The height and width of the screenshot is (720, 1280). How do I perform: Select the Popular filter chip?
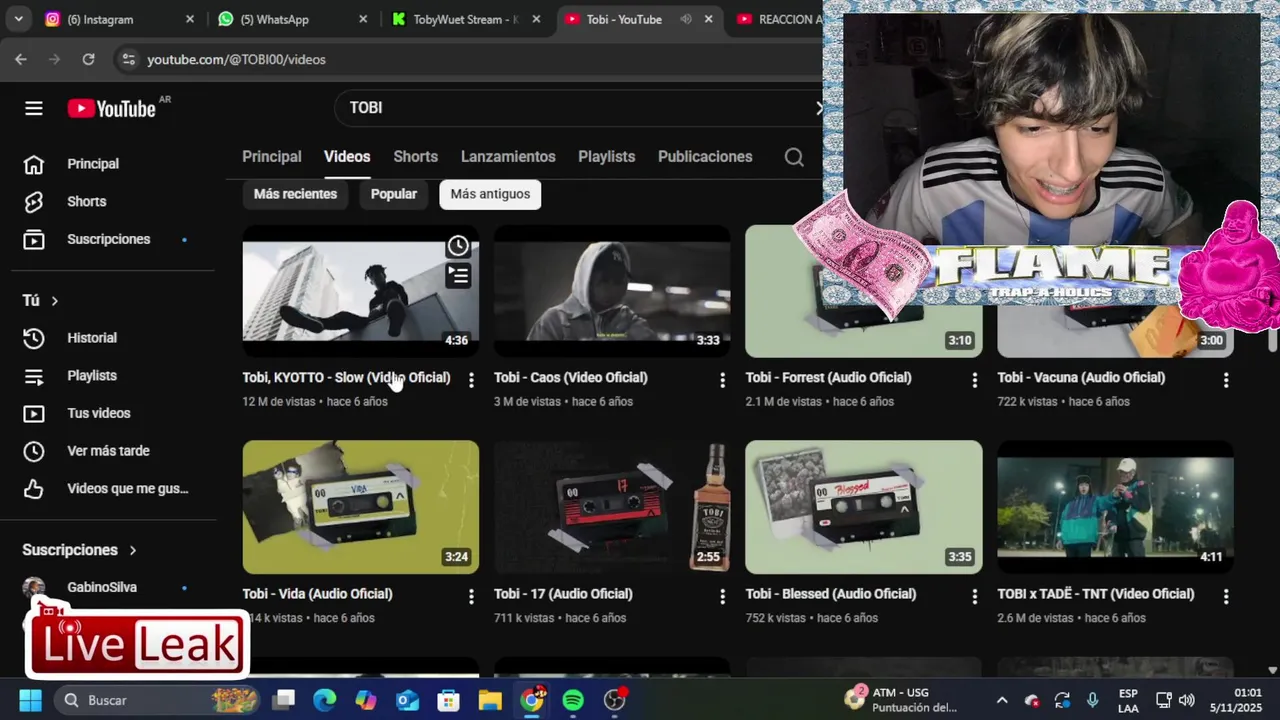tap(394, 194)
